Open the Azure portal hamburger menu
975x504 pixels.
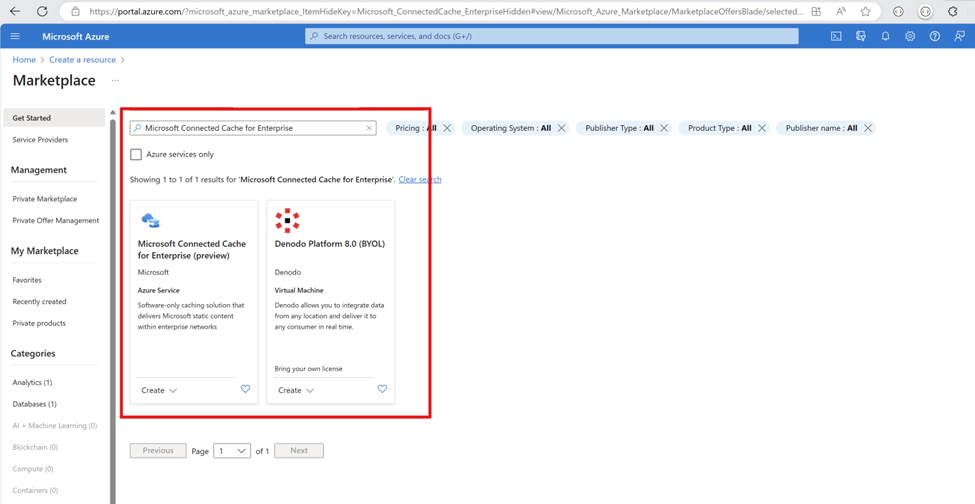(15, 36)
